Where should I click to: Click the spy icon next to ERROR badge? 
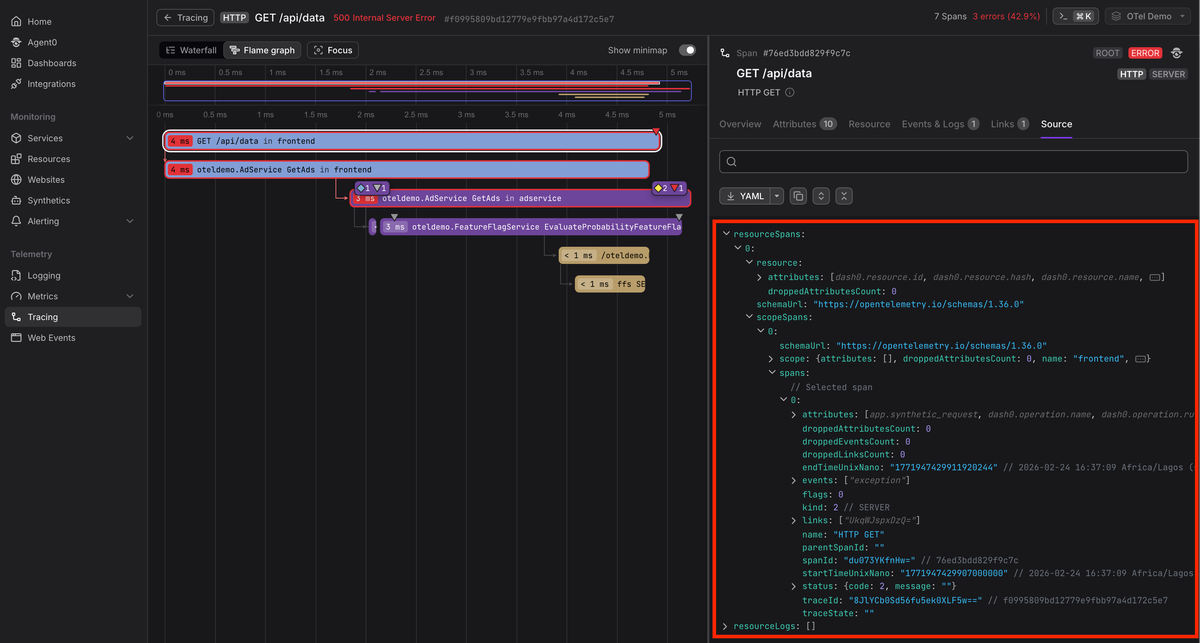click(x=1177, y=53)
